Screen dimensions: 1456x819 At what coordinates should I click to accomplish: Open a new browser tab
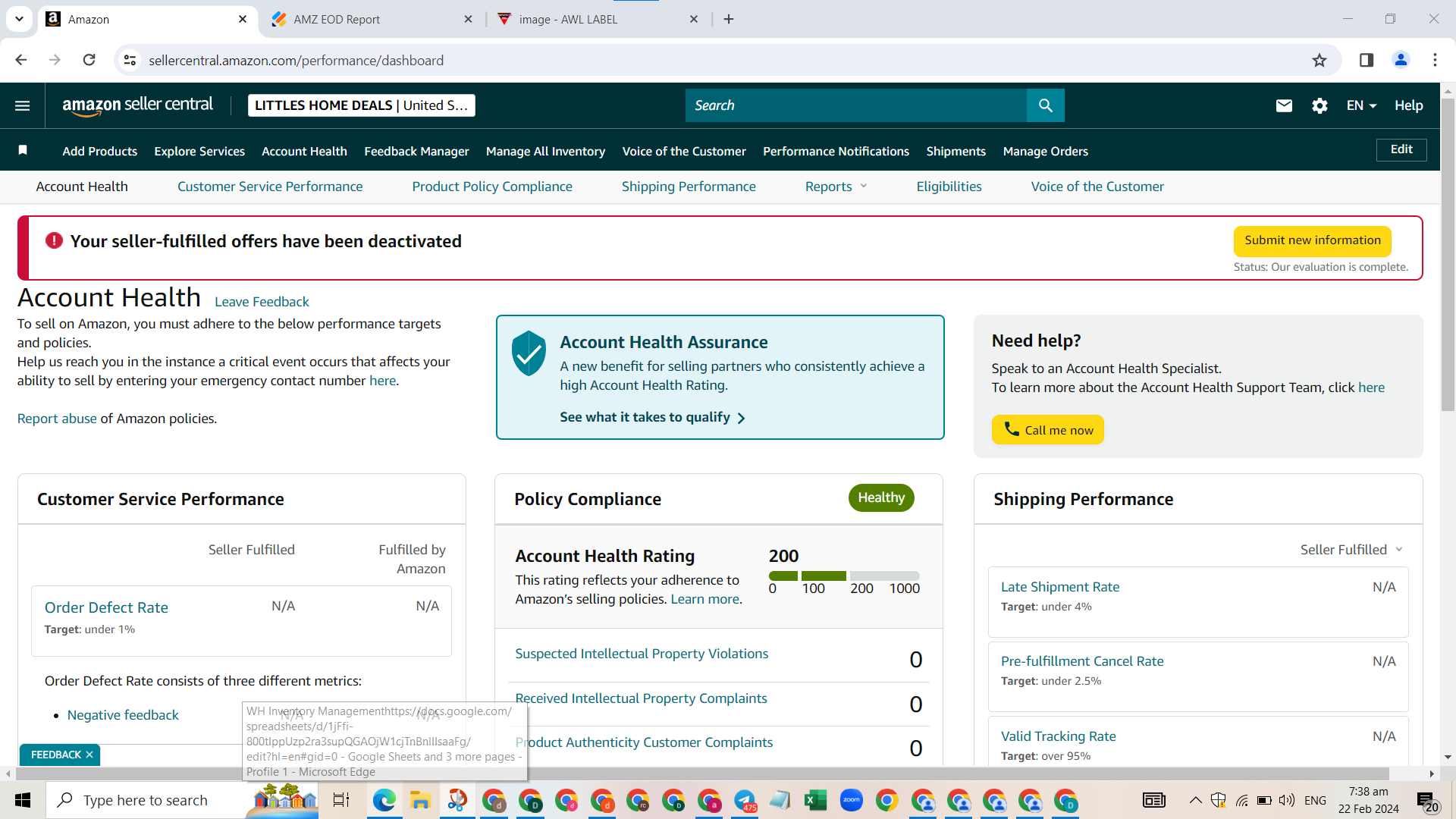point(729,19)
